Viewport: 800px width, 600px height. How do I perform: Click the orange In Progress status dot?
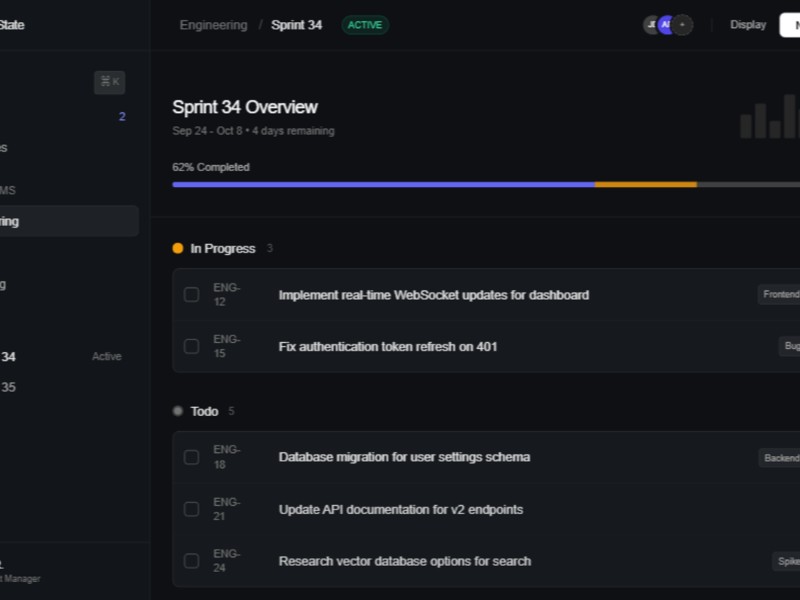click(x=177, y=247)
